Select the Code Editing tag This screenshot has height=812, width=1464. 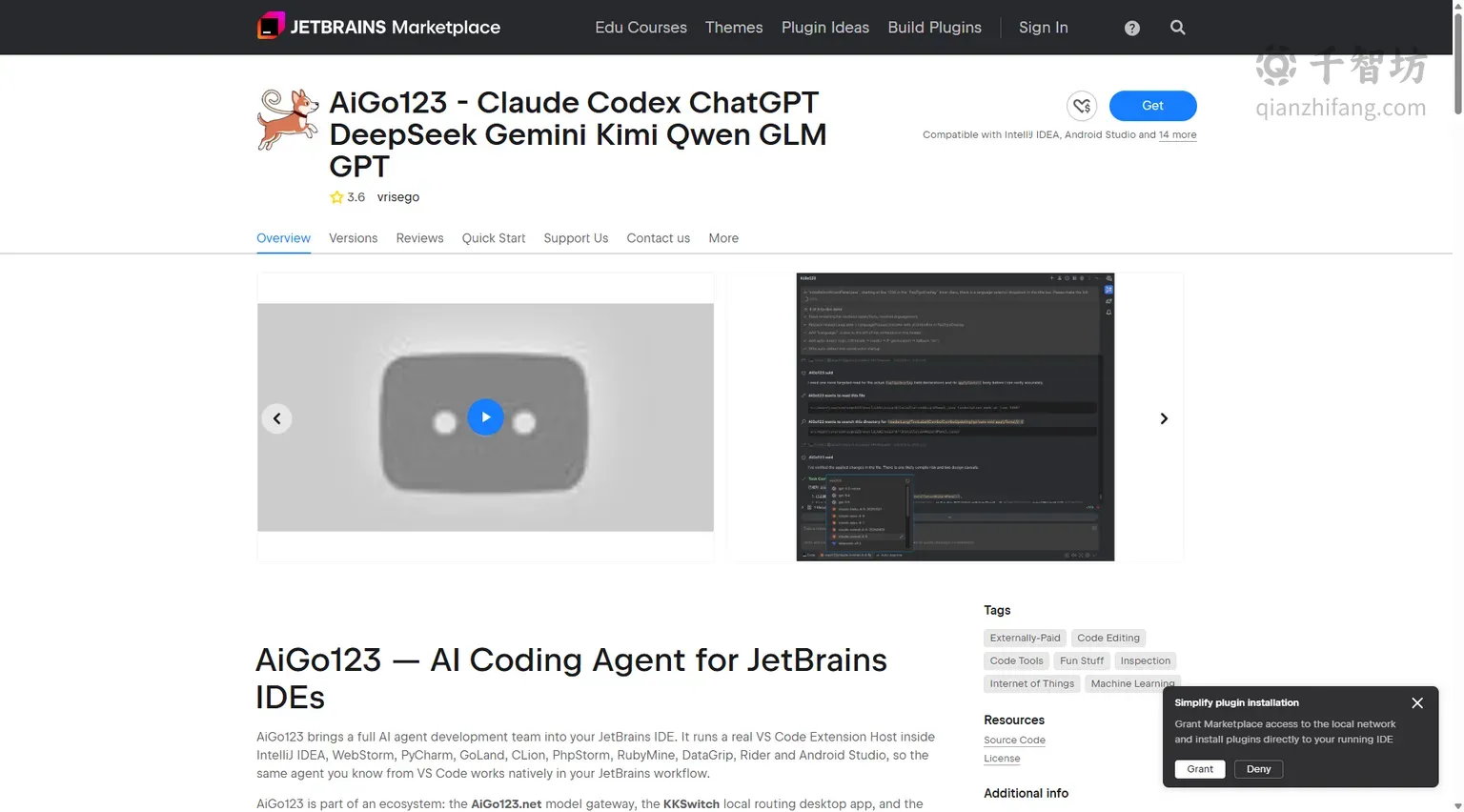1108,639
